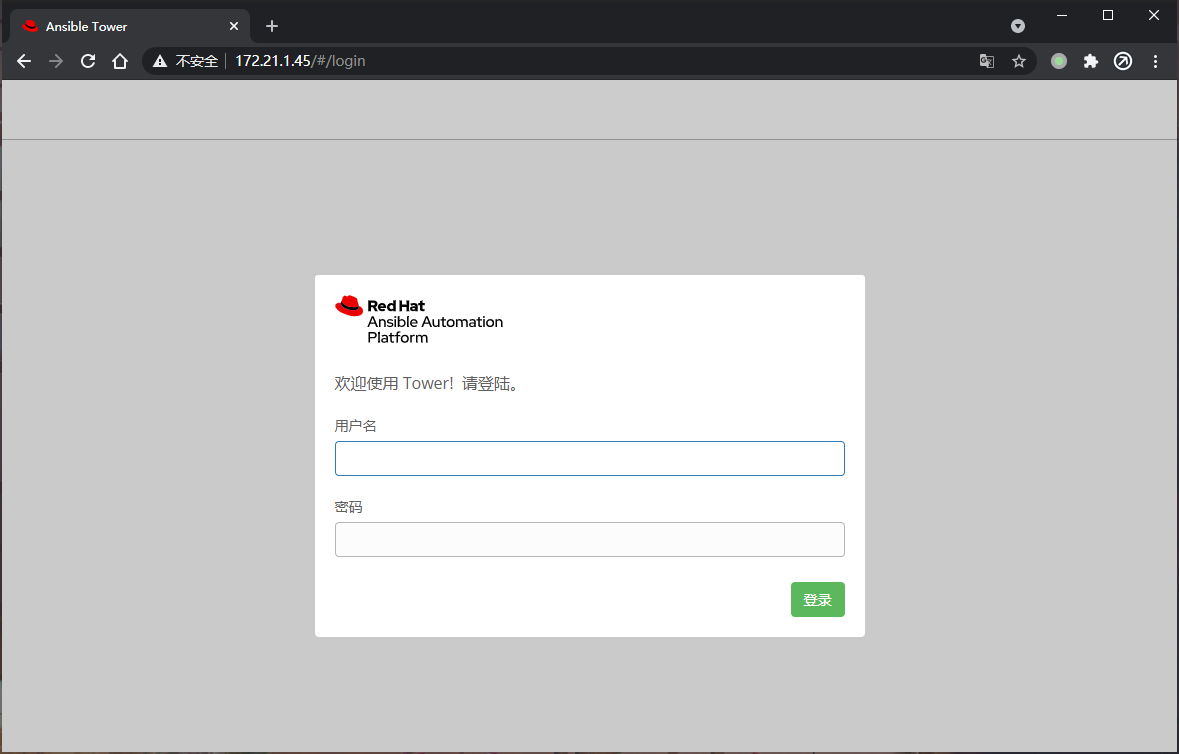Show the 不安全 site security warning
The width and height of the screenshot is (1179, 754).
[186, 61]
